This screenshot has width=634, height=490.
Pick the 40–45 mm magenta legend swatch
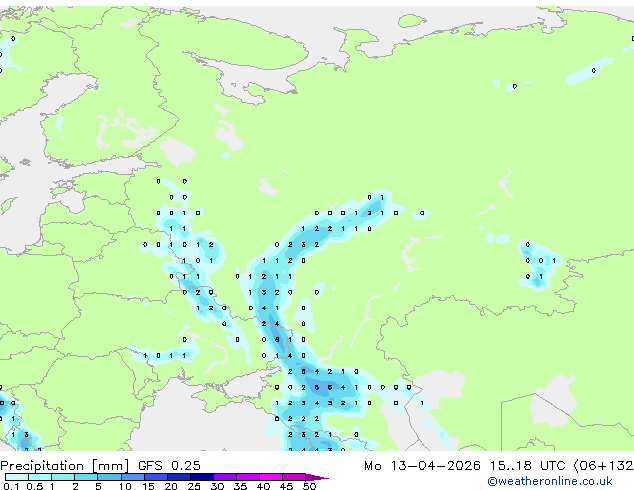pos(271,477)
